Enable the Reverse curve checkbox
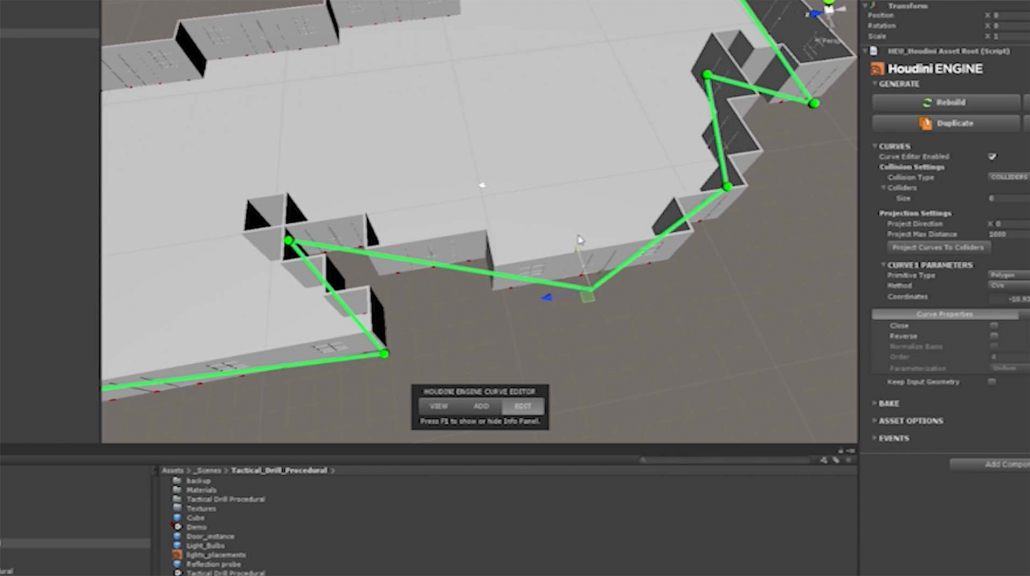Screen dimensions: 1030x576 tap(993, 336)
